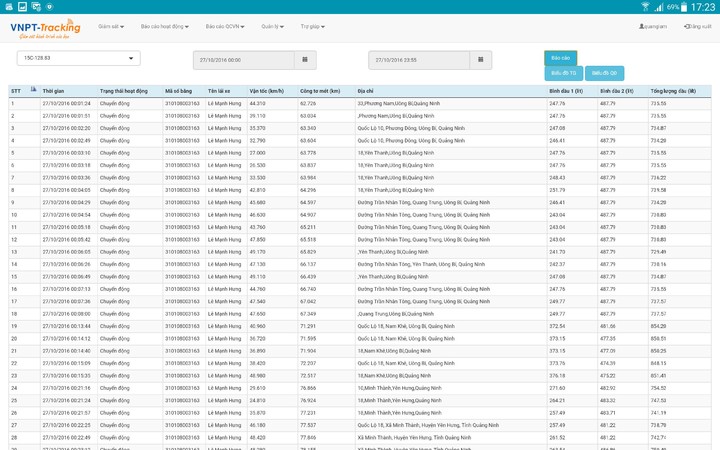Click address in row 3, Quốc Lộ 10 Phương Đông

[x=411, y=128]
